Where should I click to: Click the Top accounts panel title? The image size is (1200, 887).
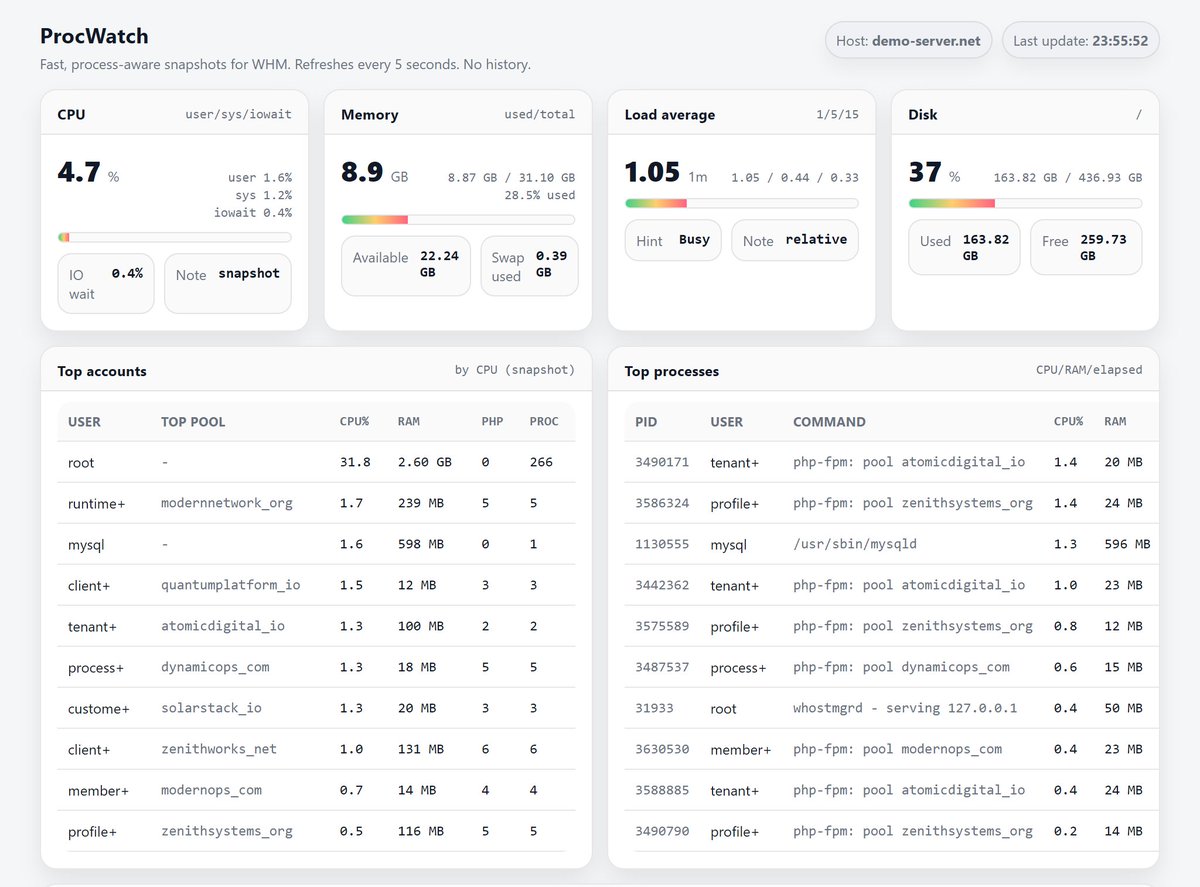point(101,370)
